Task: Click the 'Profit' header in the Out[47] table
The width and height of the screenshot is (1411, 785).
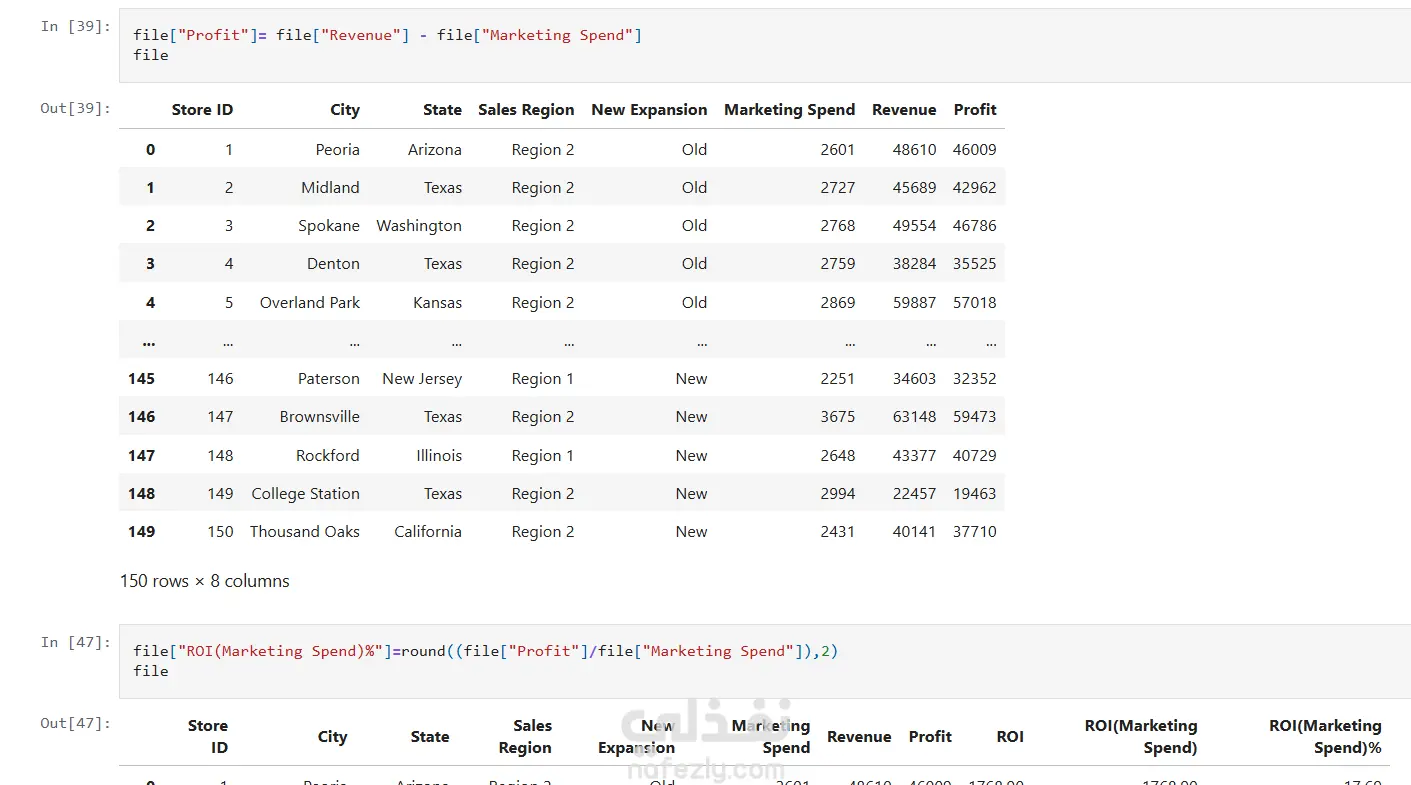Action: [930, 737]
